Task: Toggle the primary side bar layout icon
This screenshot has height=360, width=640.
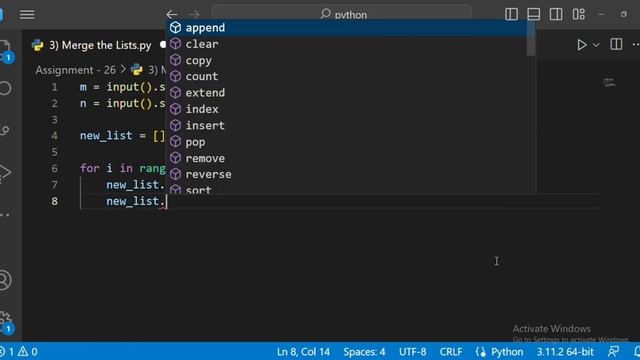Action: tap(511, 14)
